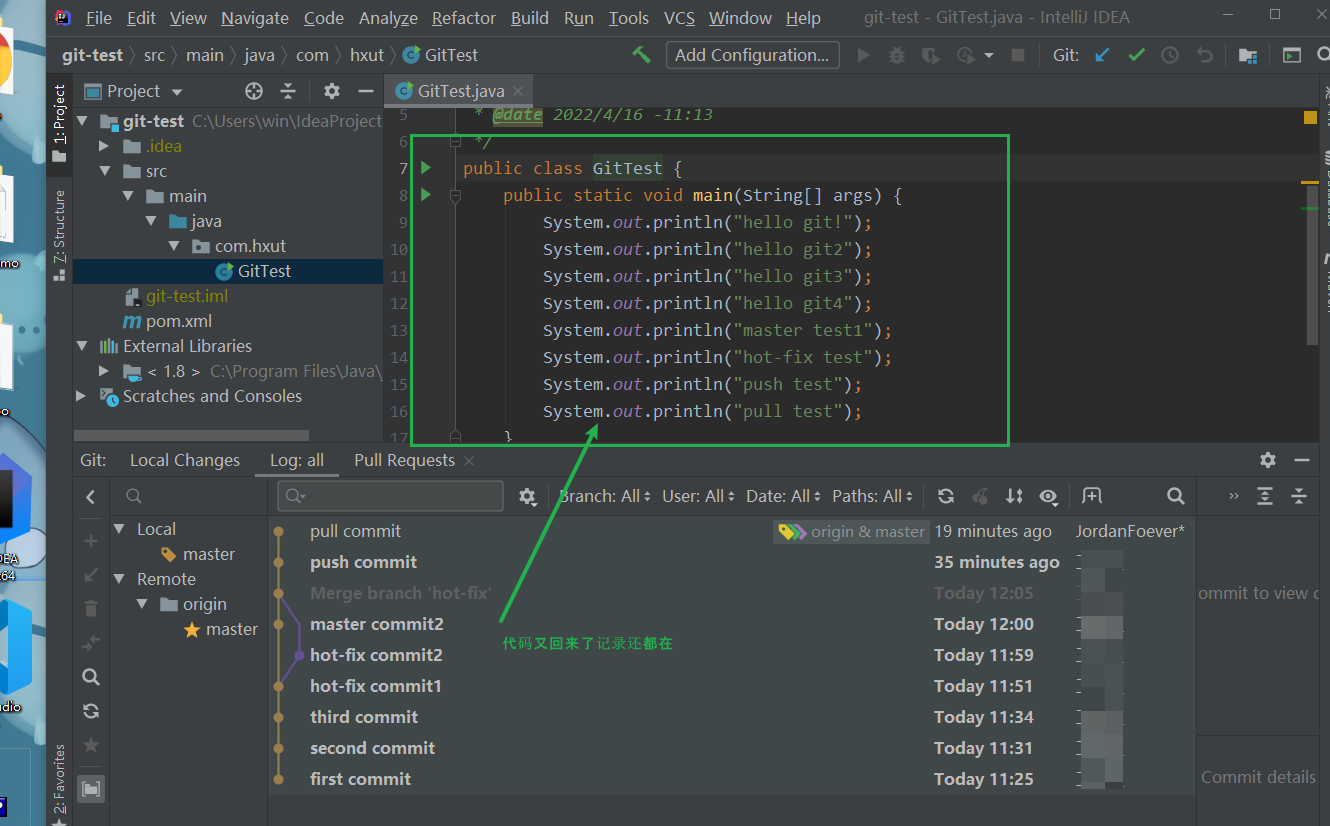The height and width of the screenshot is (826, 1330).
Task: Click Open New Git Log Tab icon
Action: 1092,496
